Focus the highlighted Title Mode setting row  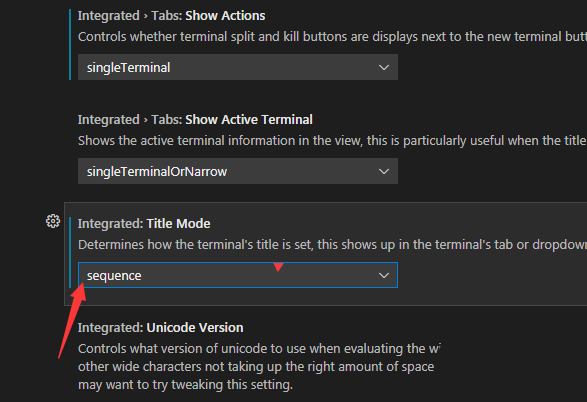[326, 254]
